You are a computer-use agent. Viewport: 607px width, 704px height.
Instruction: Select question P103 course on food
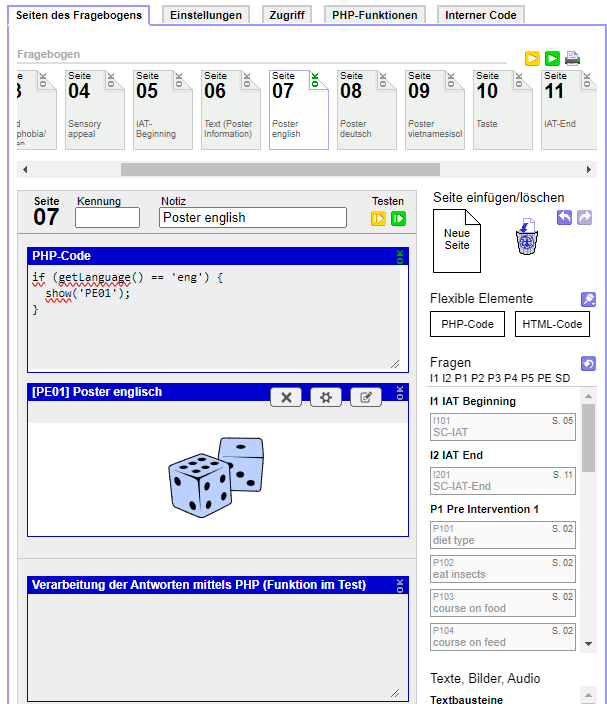(503, 603)
